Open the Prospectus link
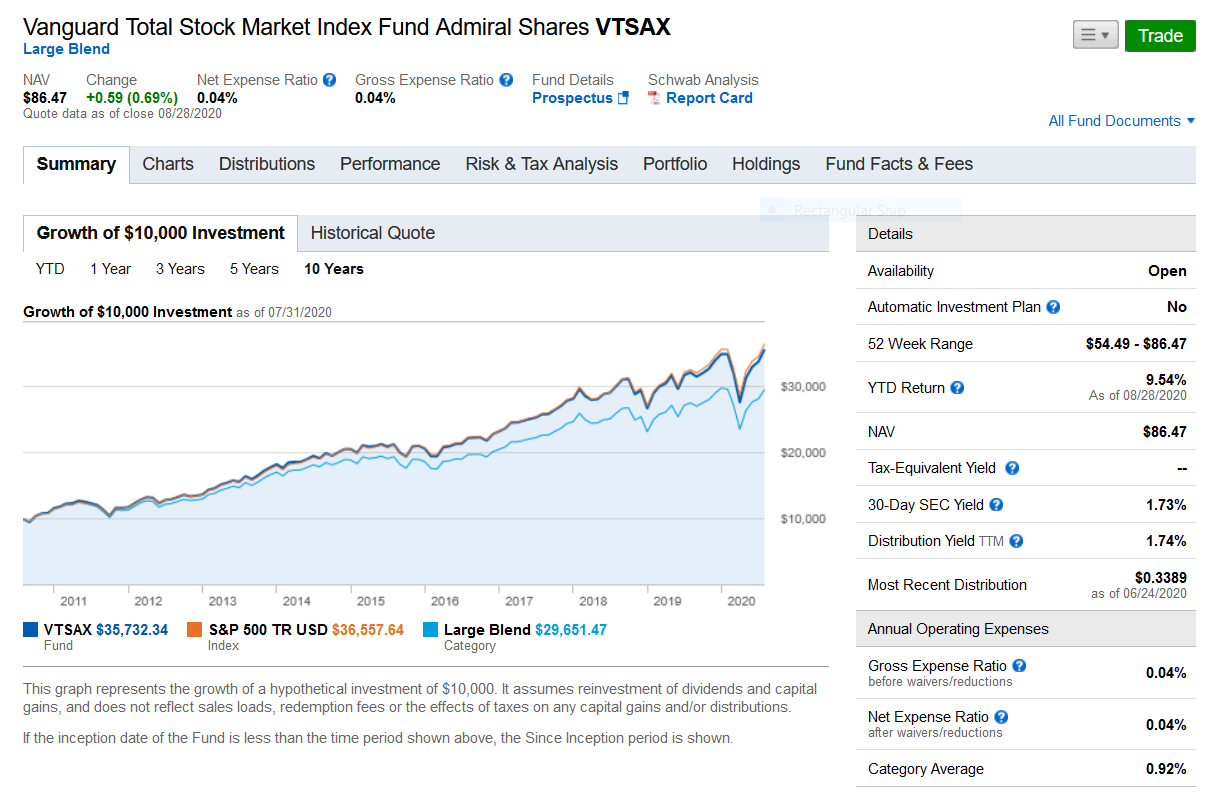The image size is (1229, 800). pyautogui.click(x=572, y=98)
